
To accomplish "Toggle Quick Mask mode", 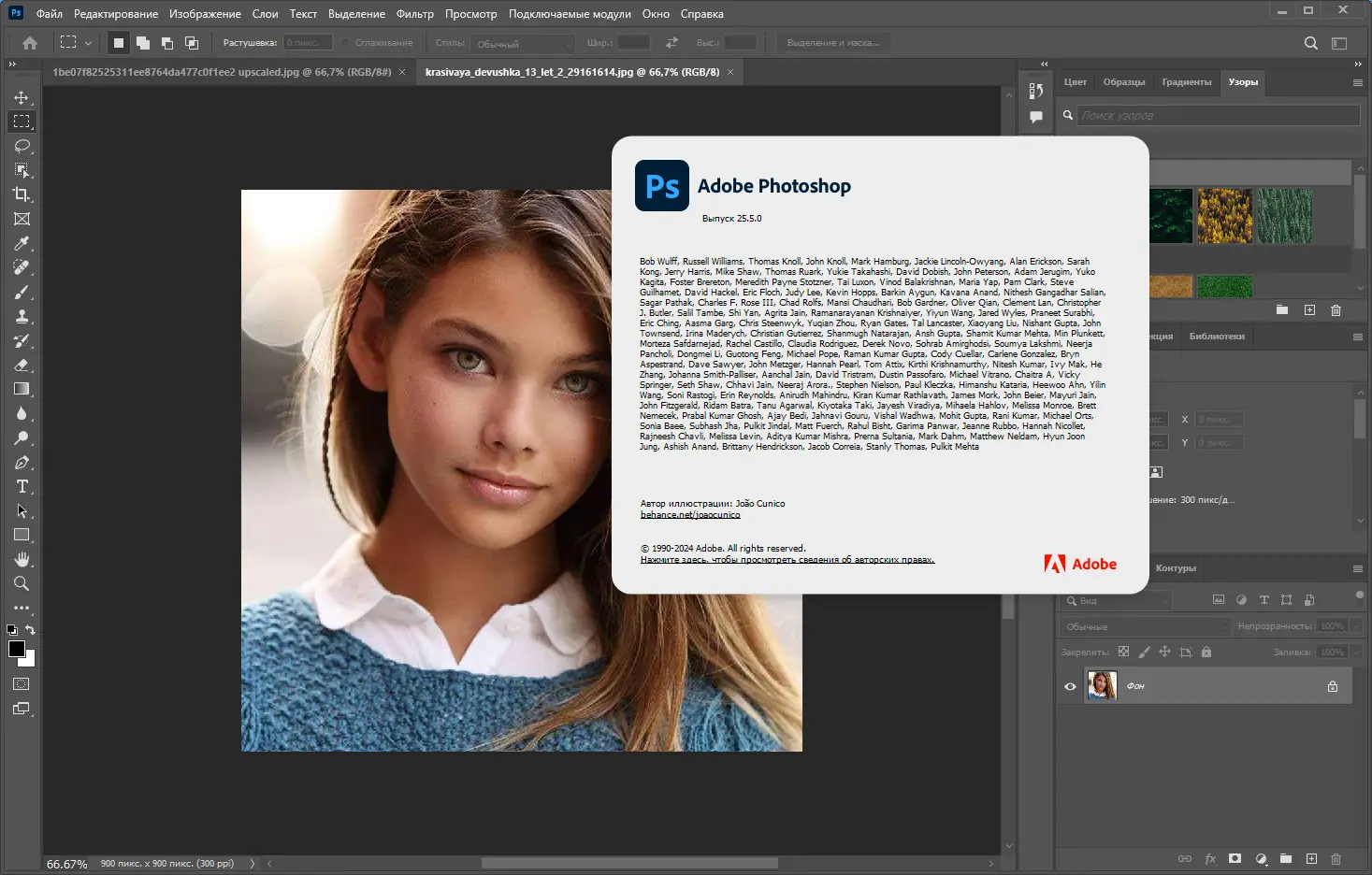I will 22,684.
